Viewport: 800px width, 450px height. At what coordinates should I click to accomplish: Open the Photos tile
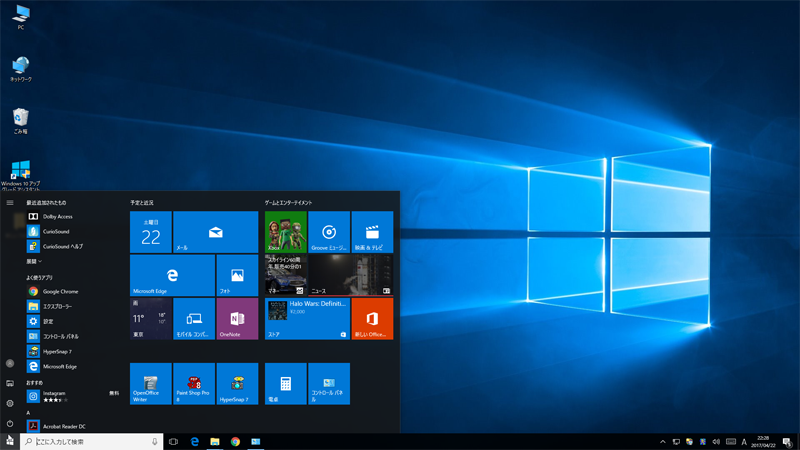point(237,276)
